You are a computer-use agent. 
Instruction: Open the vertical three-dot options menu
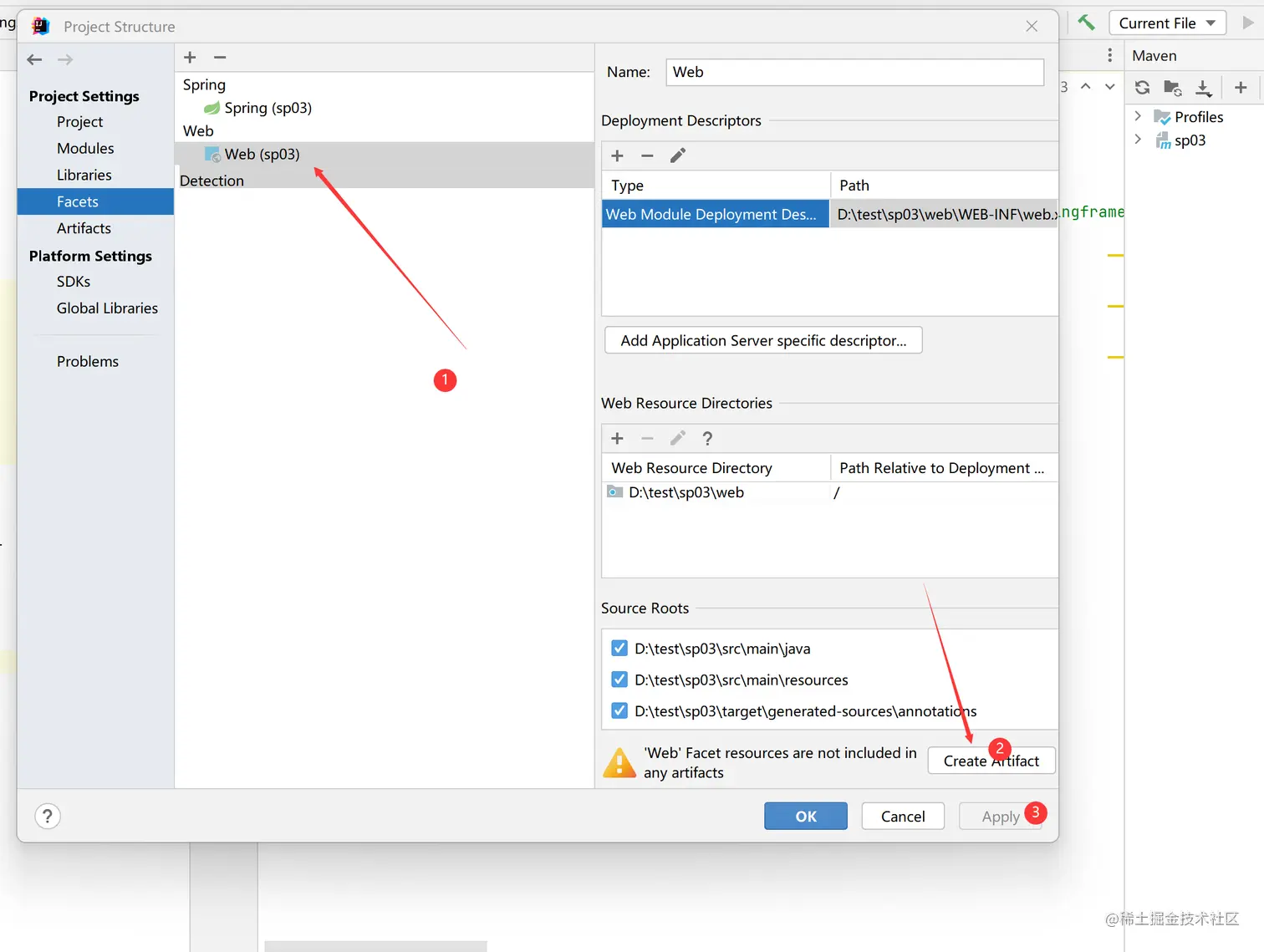click(1109, 55)
